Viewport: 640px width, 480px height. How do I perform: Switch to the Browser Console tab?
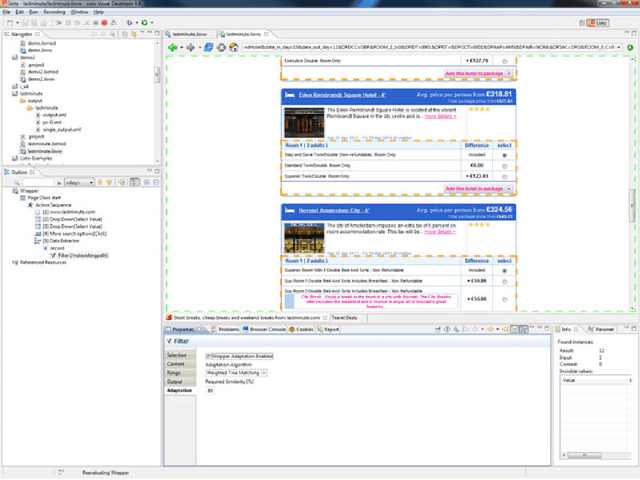pos(265,328)
